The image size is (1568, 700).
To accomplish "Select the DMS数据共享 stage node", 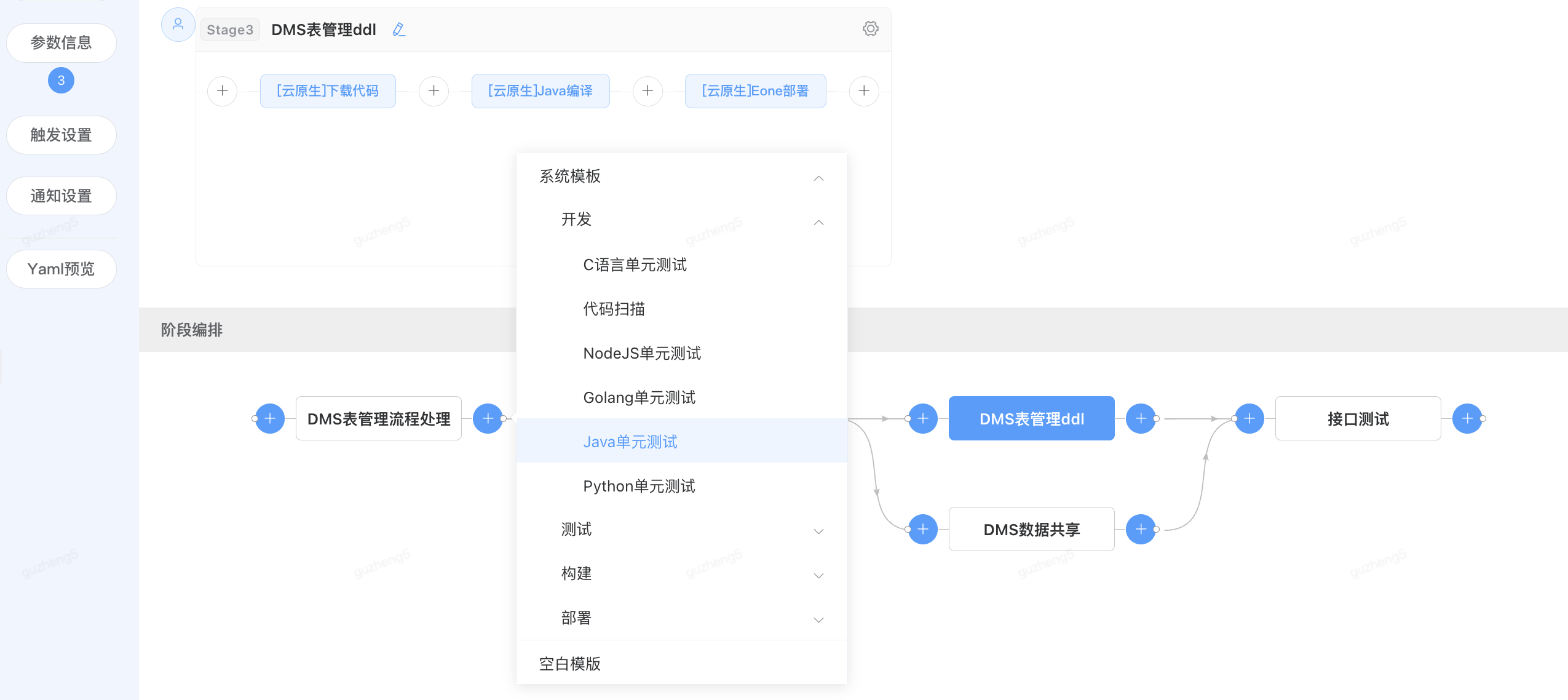I will [x=1032, y=530].
